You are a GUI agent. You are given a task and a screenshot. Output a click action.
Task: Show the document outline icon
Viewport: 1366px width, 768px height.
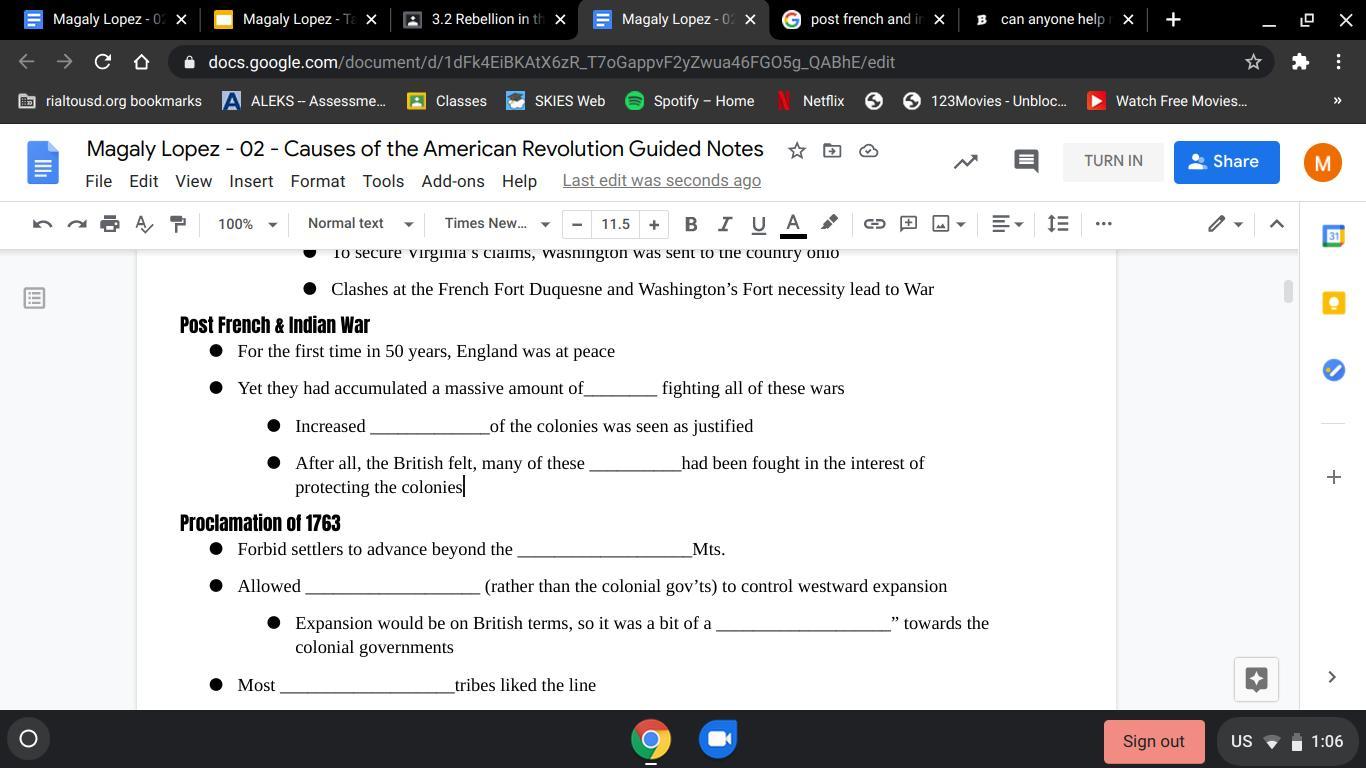click(x=34, y=298)
